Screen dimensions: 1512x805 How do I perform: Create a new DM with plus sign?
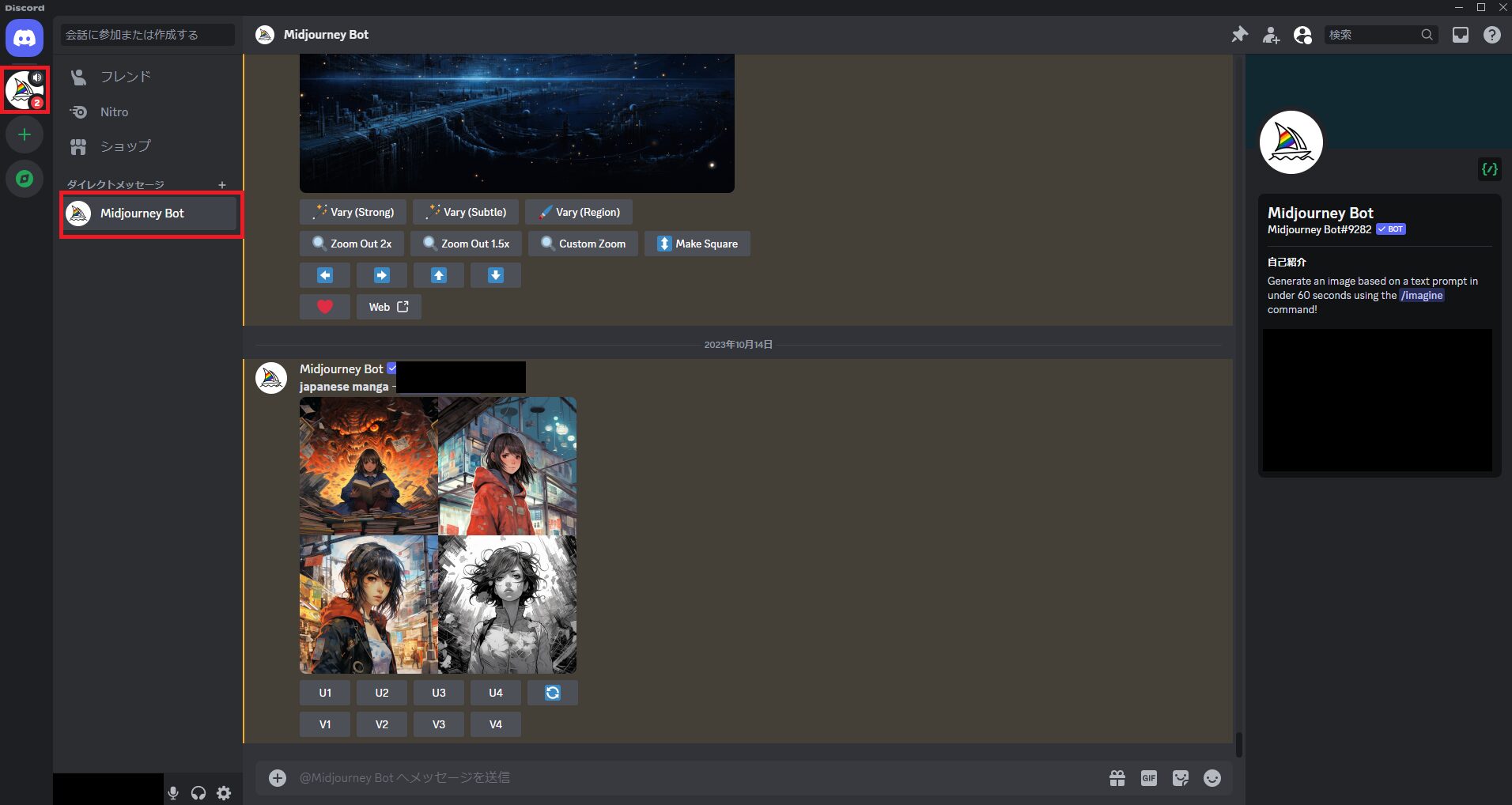point(222,185)
